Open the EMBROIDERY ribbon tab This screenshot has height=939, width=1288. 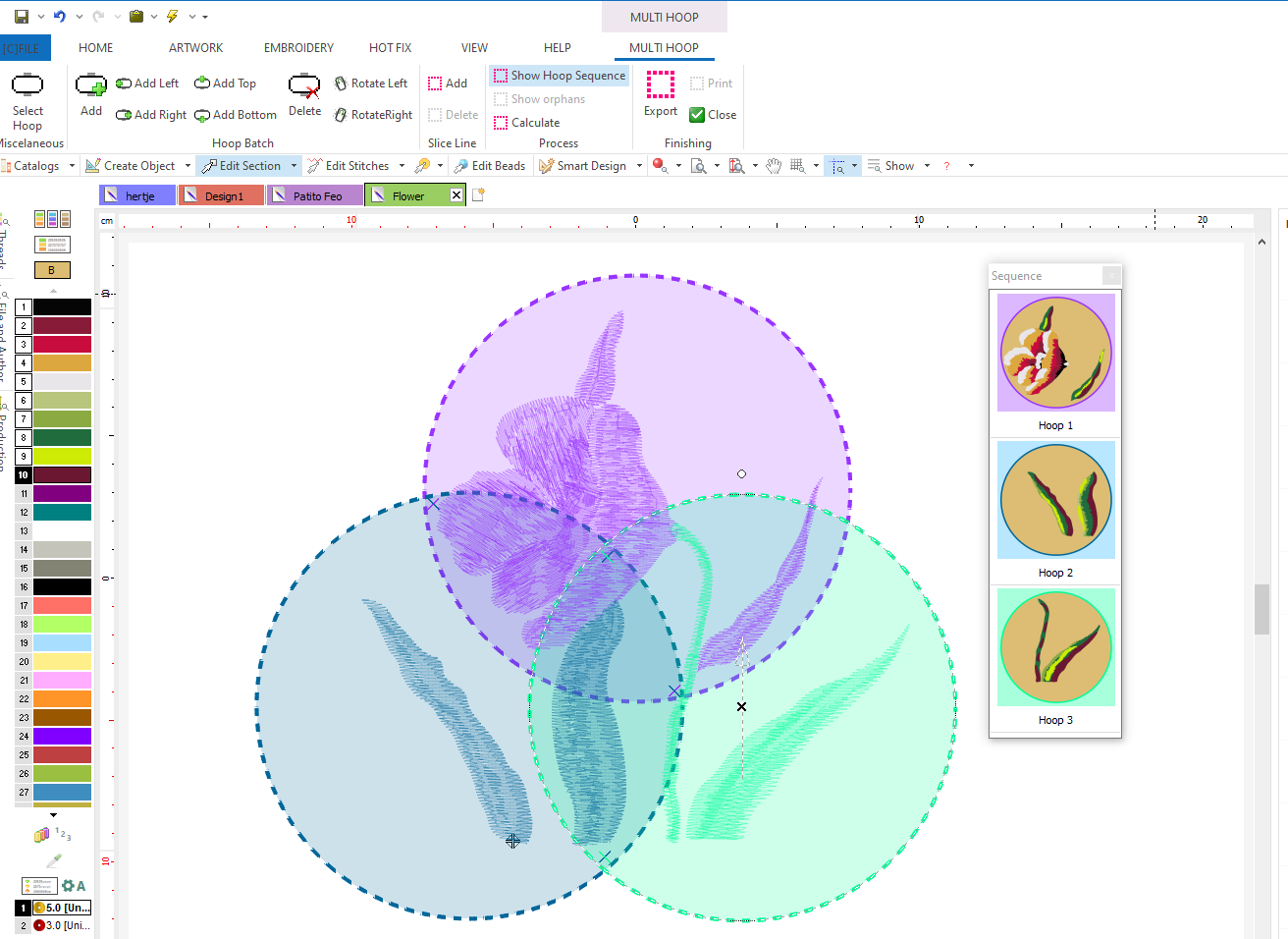[x=298, y=47]
